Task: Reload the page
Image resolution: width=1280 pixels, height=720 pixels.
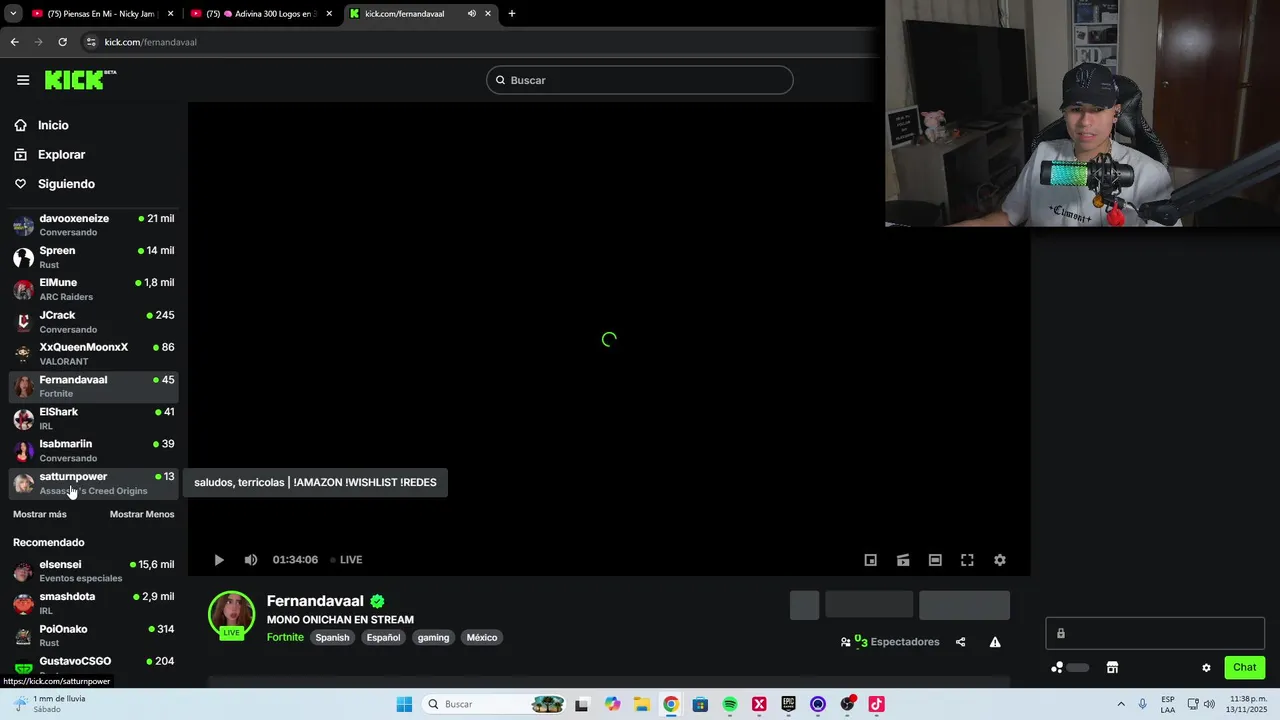Action: [62, 42]
